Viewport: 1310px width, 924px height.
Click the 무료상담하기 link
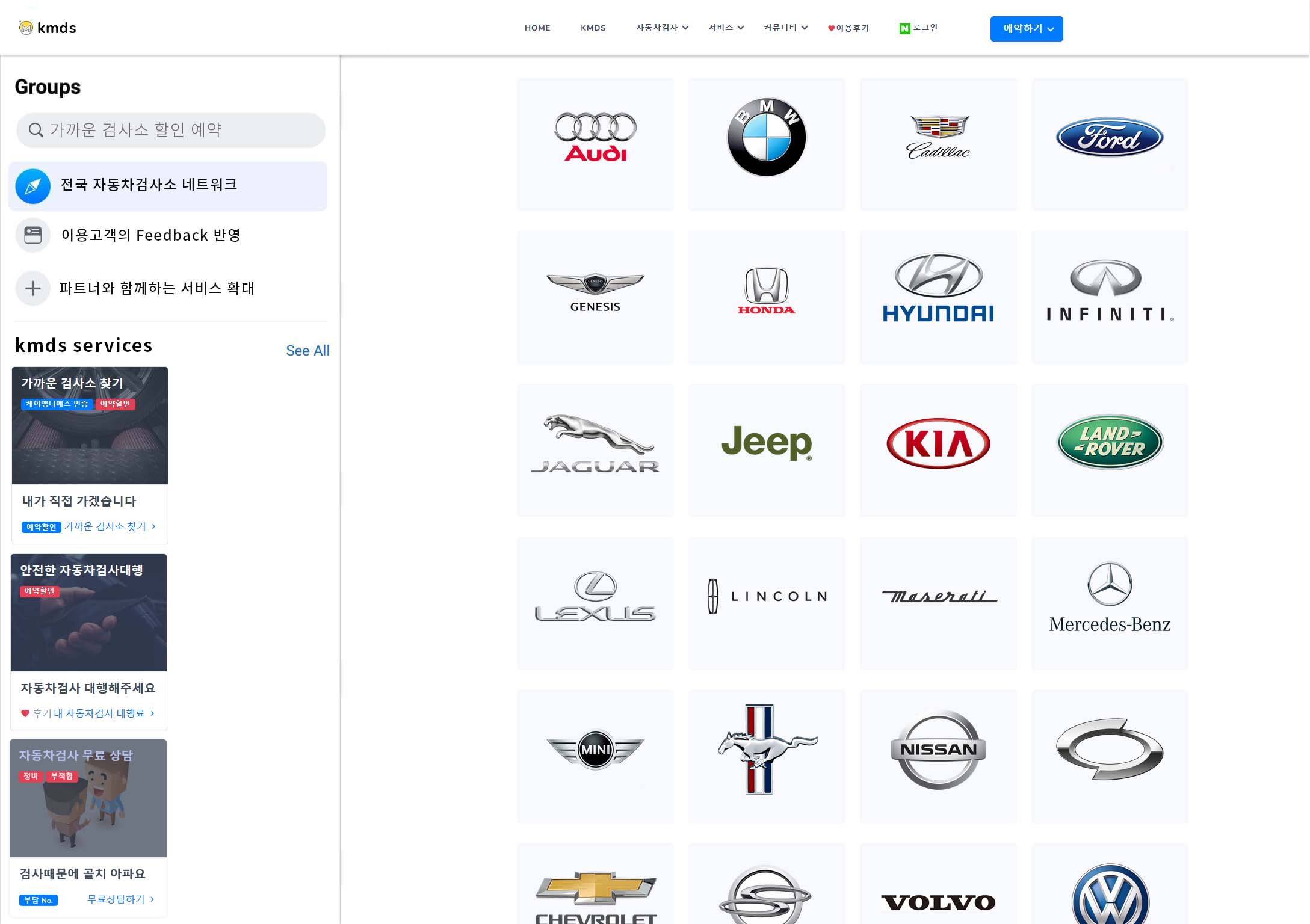[121, 899]
